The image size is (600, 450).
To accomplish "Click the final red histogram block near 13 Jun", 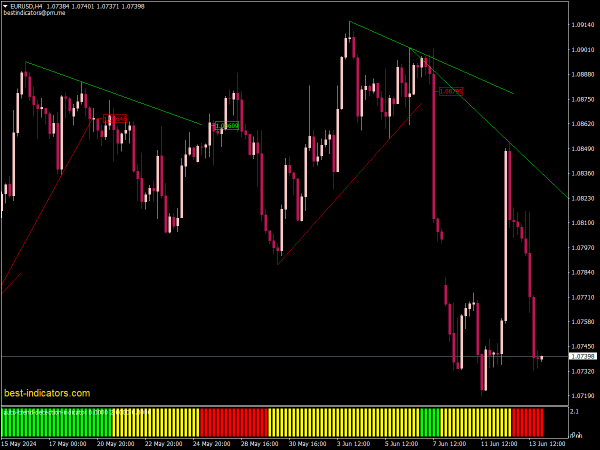I will pos(528,422).
